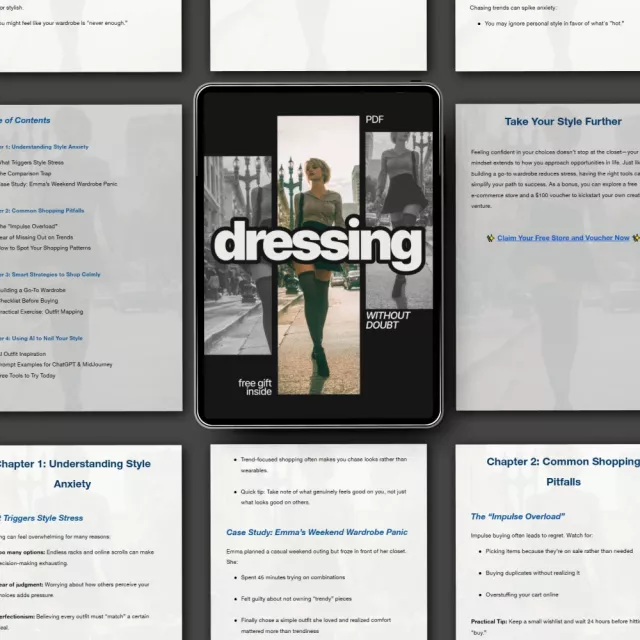Select Chapter 4: Using AI contents entry
Screen dimensions: 640x640
pos(42,338)
